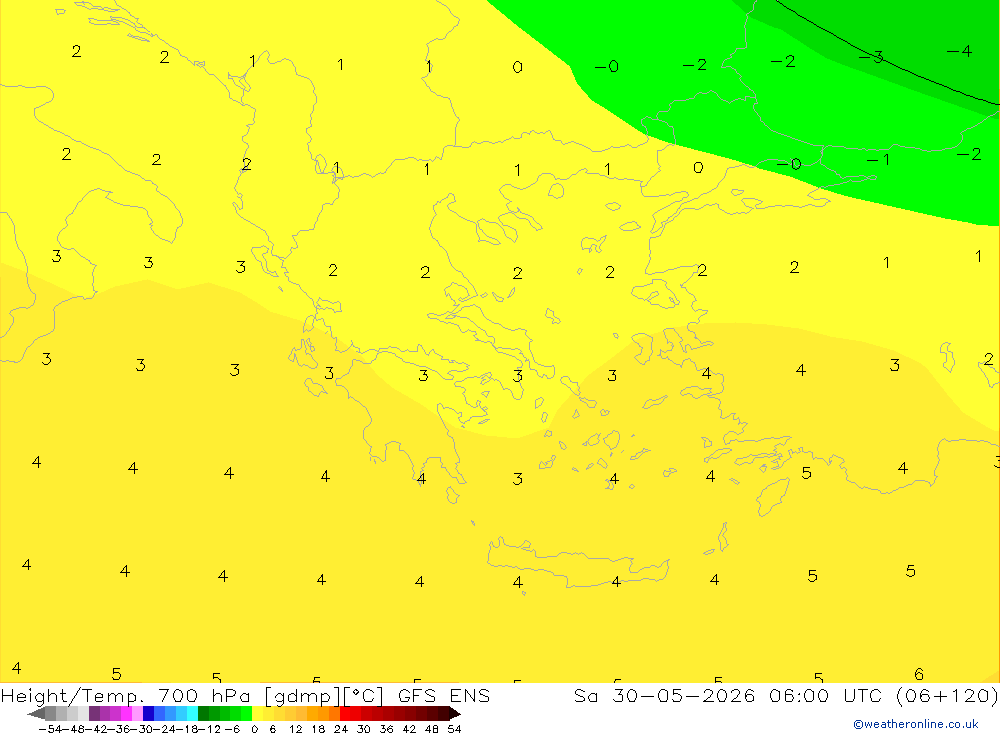Click the dark right arrow of the color scale
Screen dimensions: 1000x733
(455, 713)
